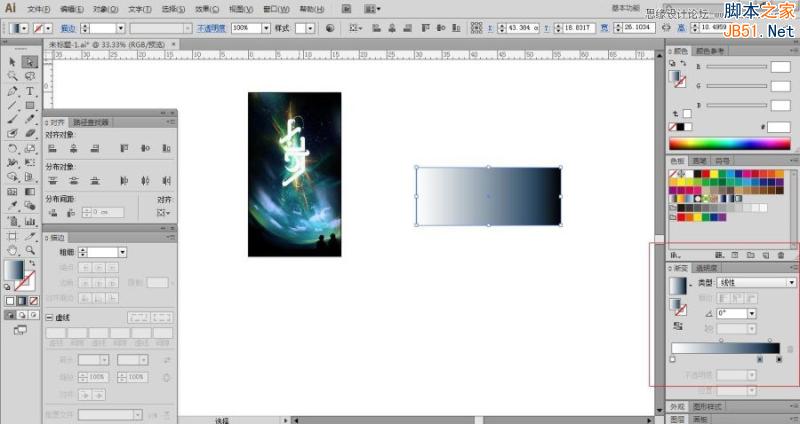
Task: Open stroke weight dropdown in control bar
Action: pos(121,28)
